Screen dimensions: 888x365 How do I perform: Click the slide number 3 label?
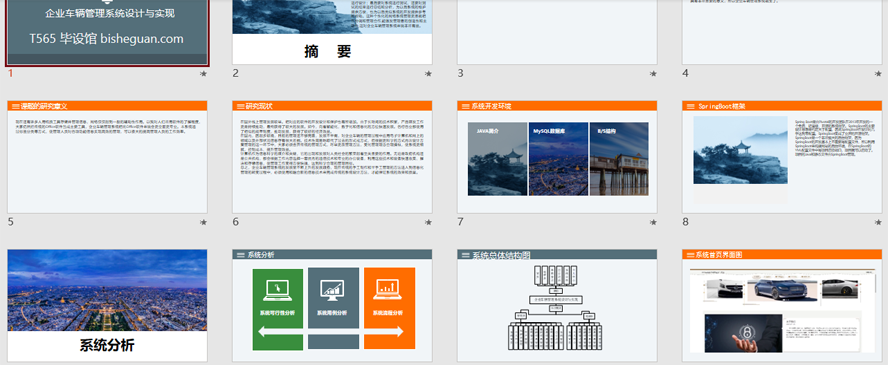click(460, 73)
